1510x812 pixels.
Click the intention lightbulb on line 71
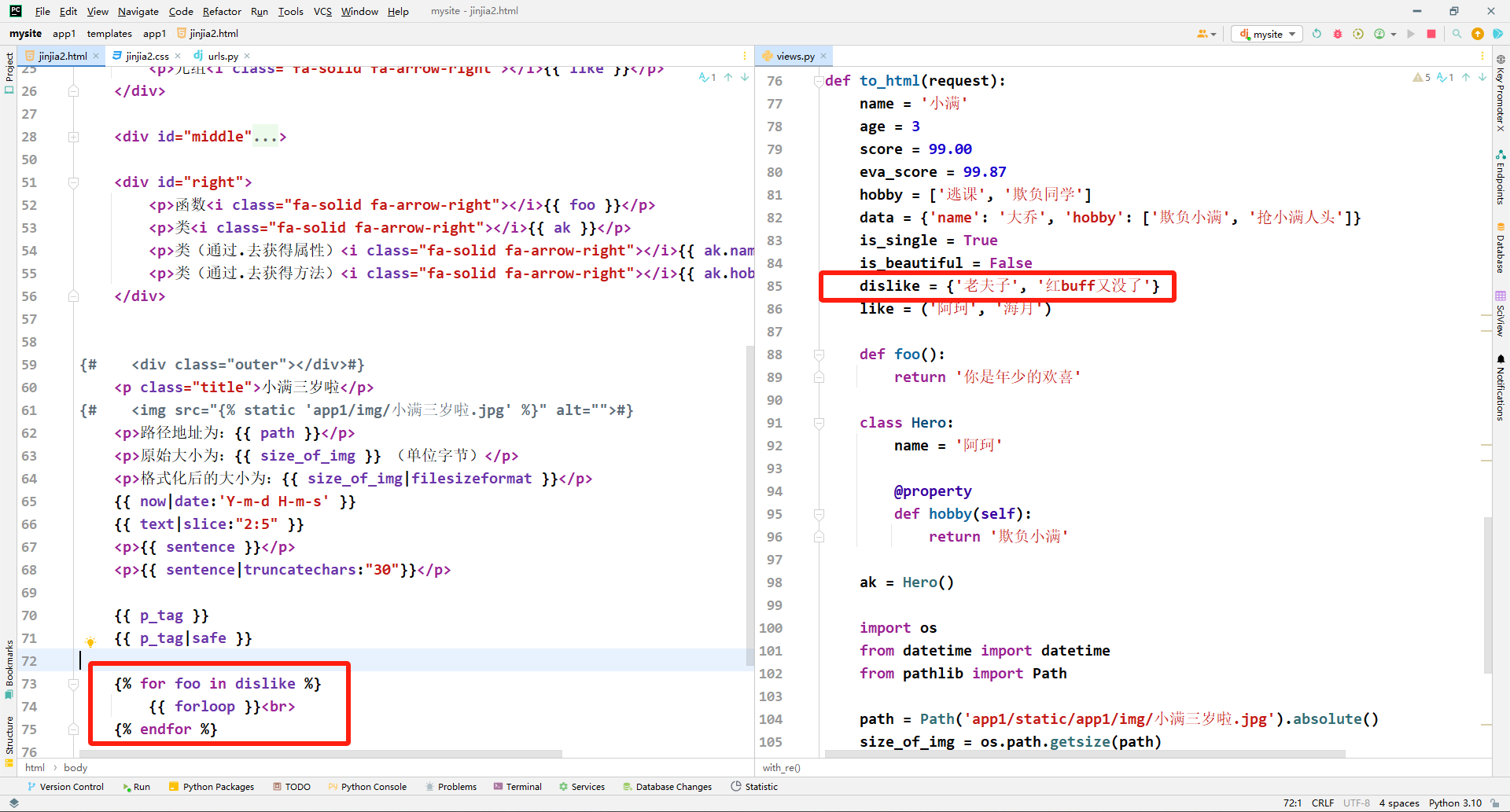click(x=90, y=641)
